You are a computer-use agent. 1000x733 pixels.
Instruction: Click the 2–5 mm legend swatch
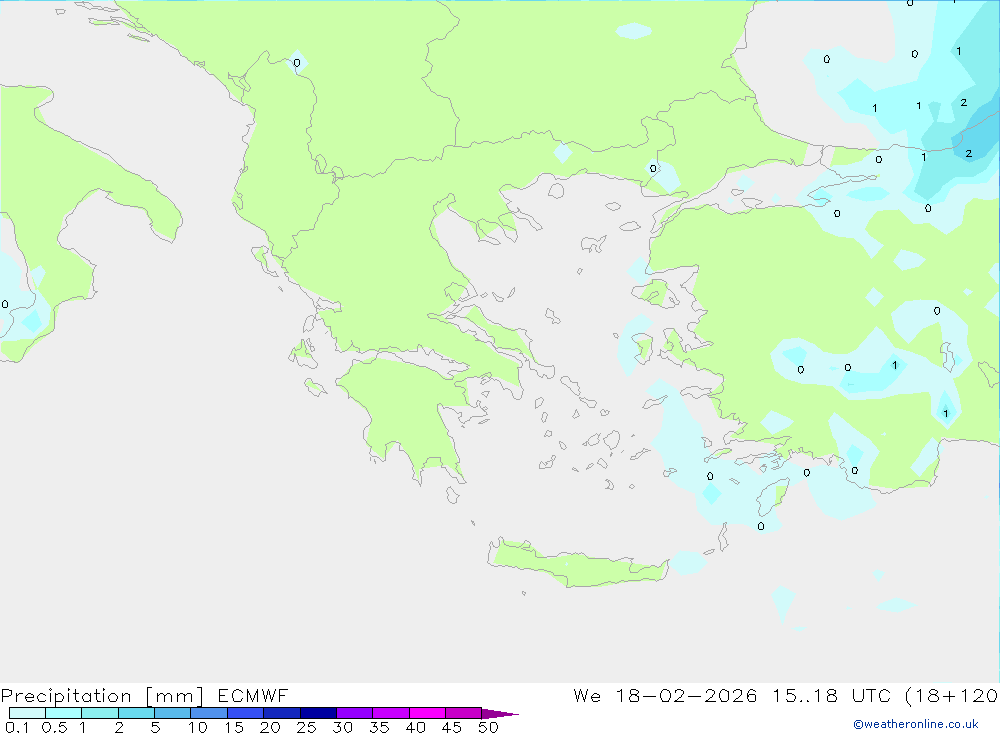click(x=136, y=713)
